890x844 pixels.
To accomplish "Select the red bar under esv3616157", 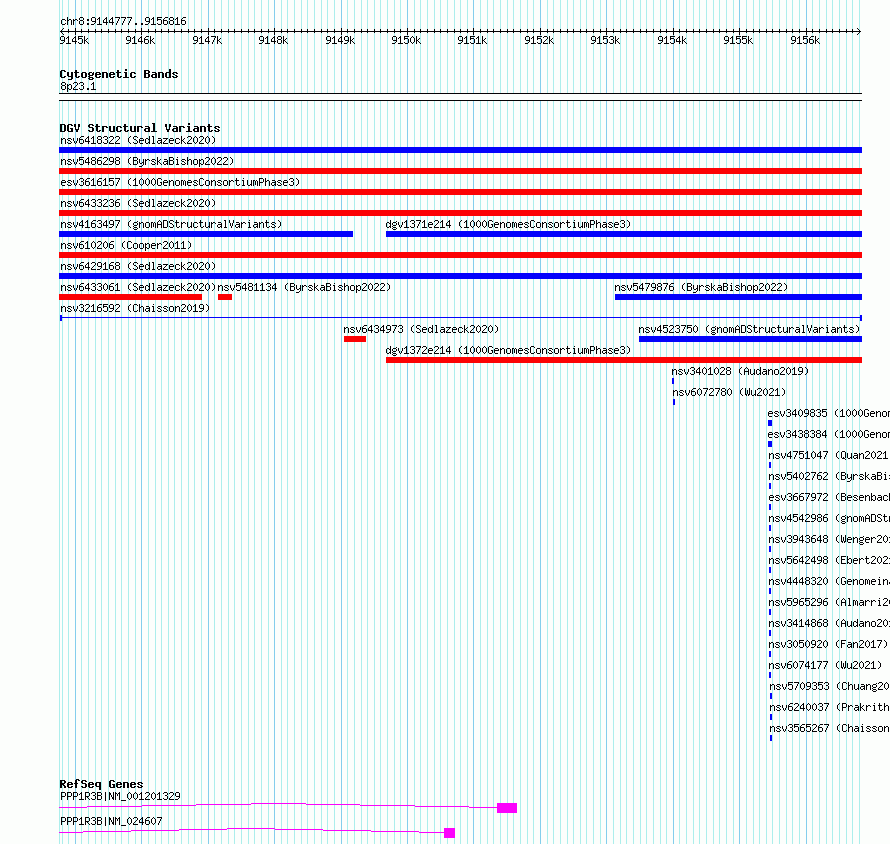I will tap(460, 192).
